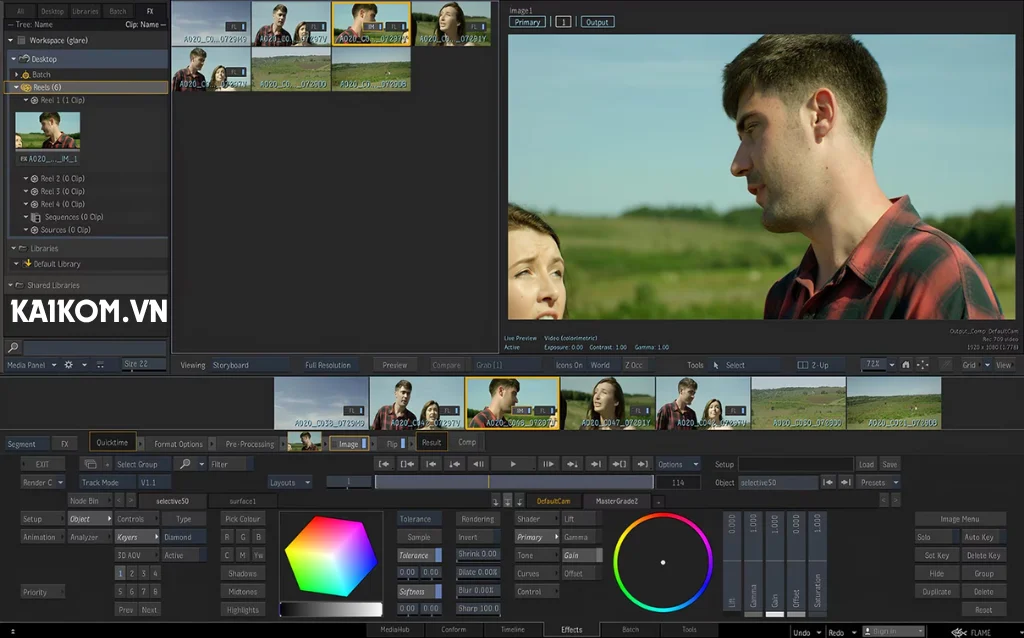The height and width of the screenshot is (638, 1024).
Task: Open the Sign In dropdown
Action: pyautogui.click(x=893, y=632)
